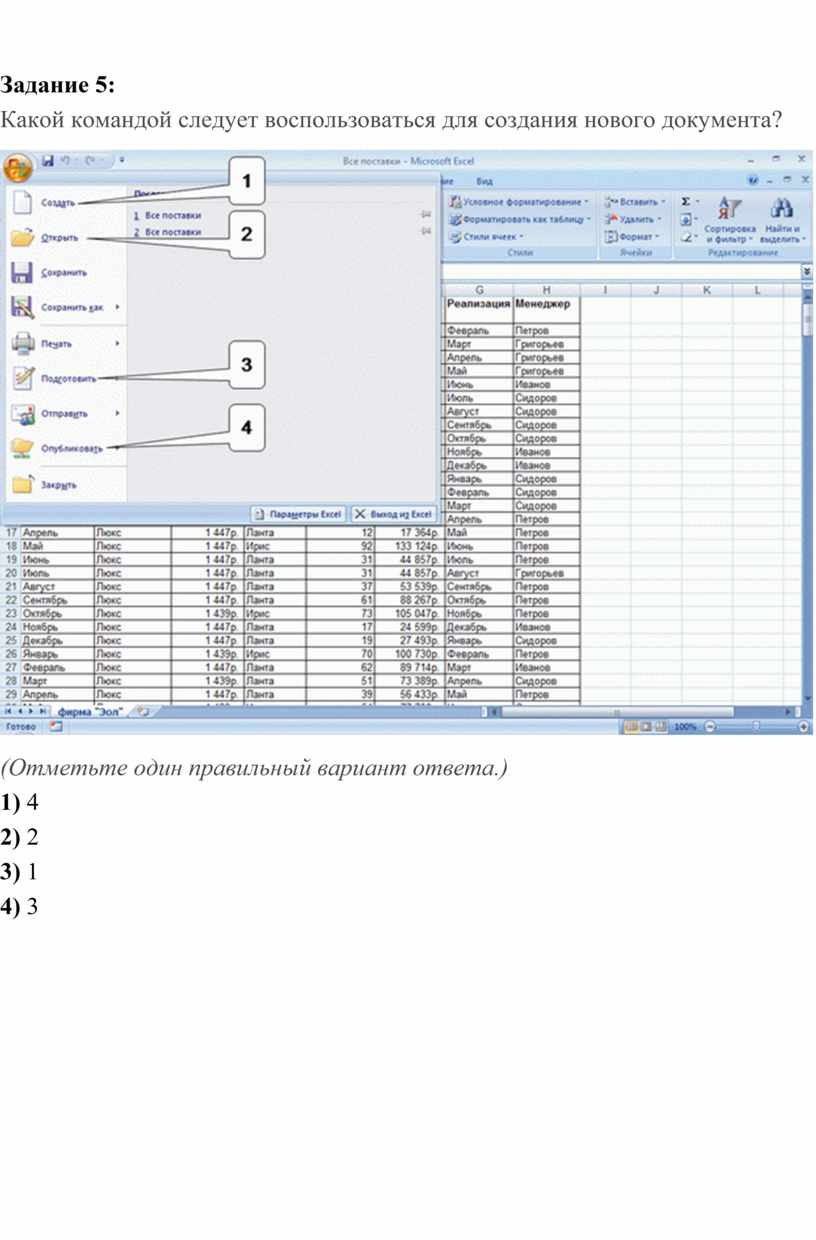Viewport: 816px width, 1240px height.
Task: Open Customize Quick Access Toolbar arrow
Action: [121, 161]
